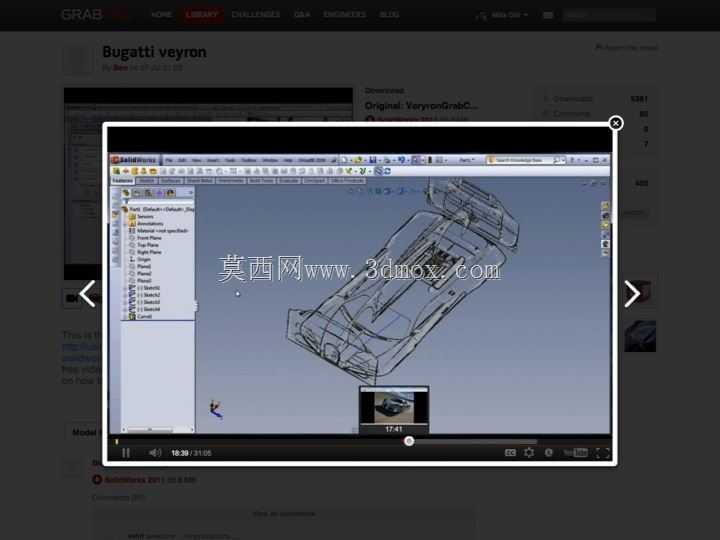Open the CHALLENGES navigation item

point(256,15)
